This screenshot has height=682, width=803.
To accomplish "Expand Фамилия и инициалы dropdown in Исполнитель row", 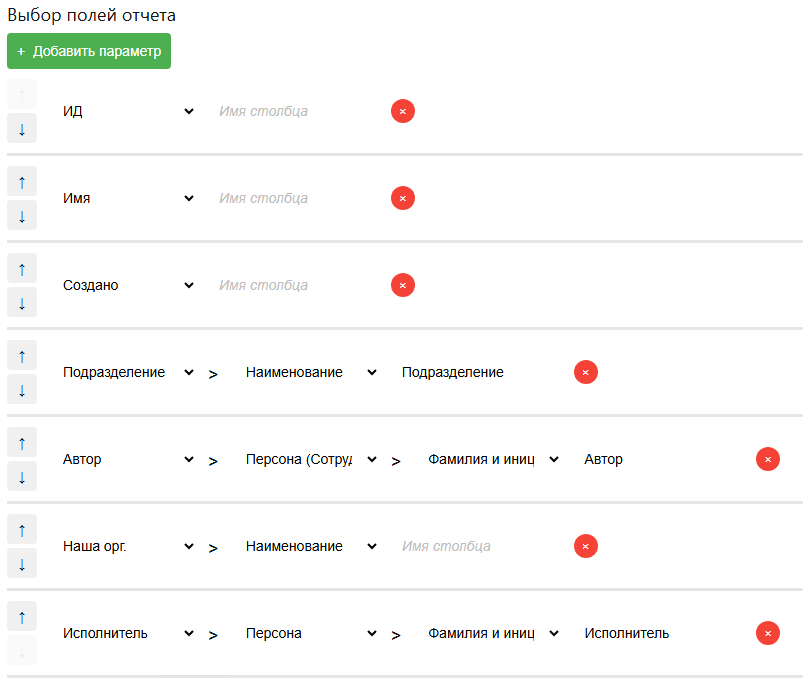I will click(493, 633).
